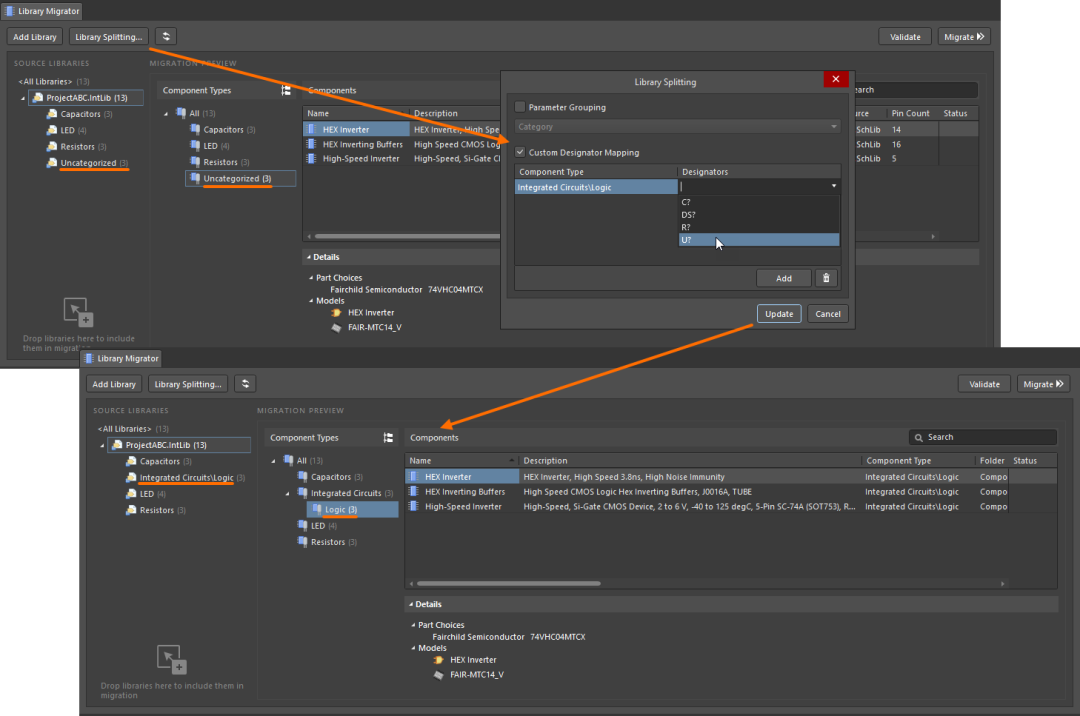Click Search field in lower Components panel
The width and height of the screenshot is (1080, 716).
(983, 437)
